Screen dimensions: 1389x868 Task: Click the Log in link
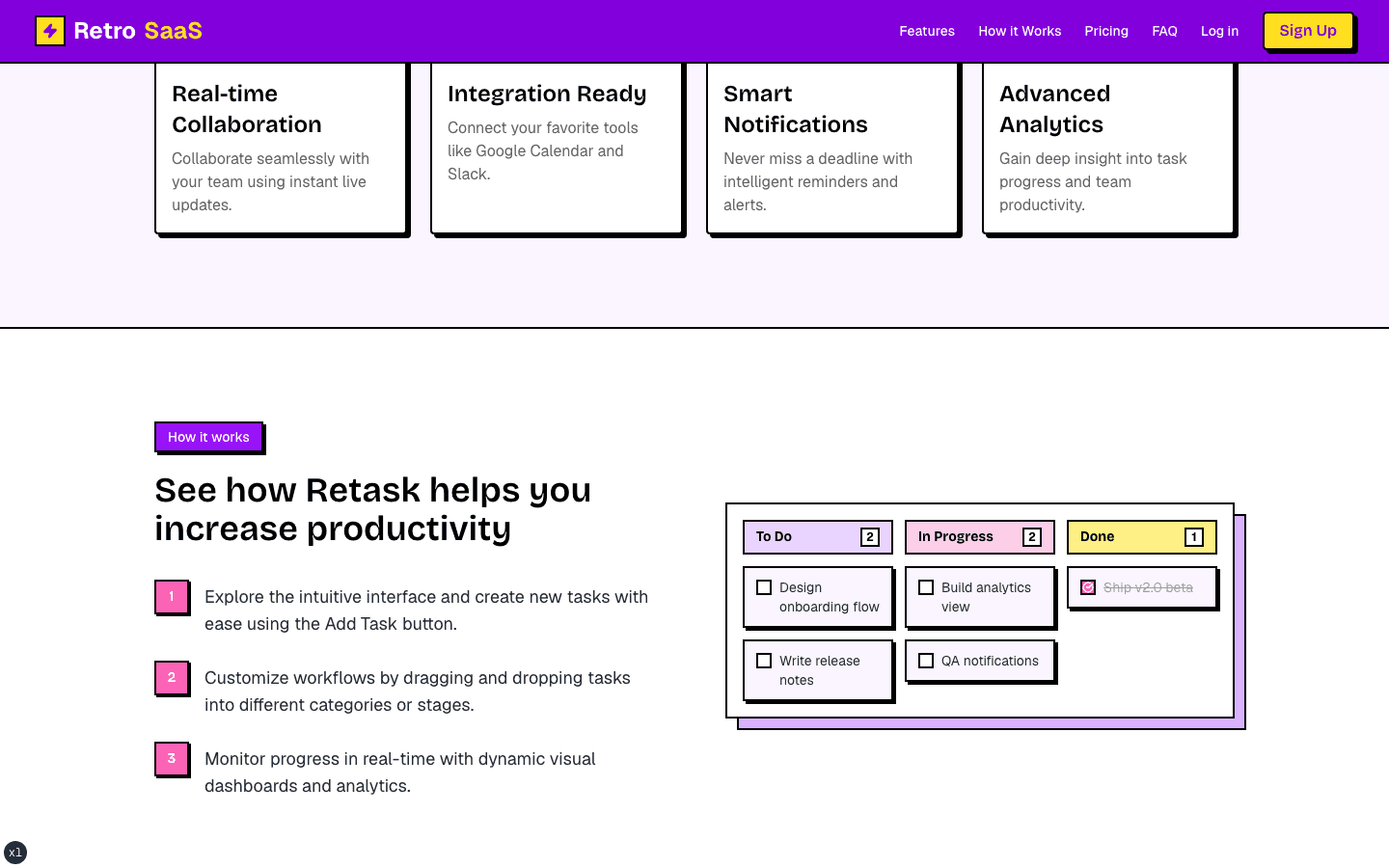point(1219,31)
